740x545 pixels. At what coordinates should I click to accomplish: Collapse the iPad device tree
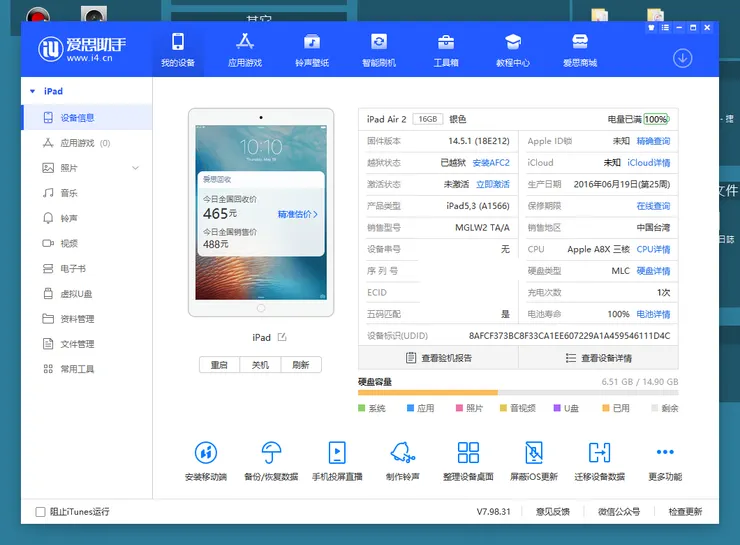(x=33, y=91)
